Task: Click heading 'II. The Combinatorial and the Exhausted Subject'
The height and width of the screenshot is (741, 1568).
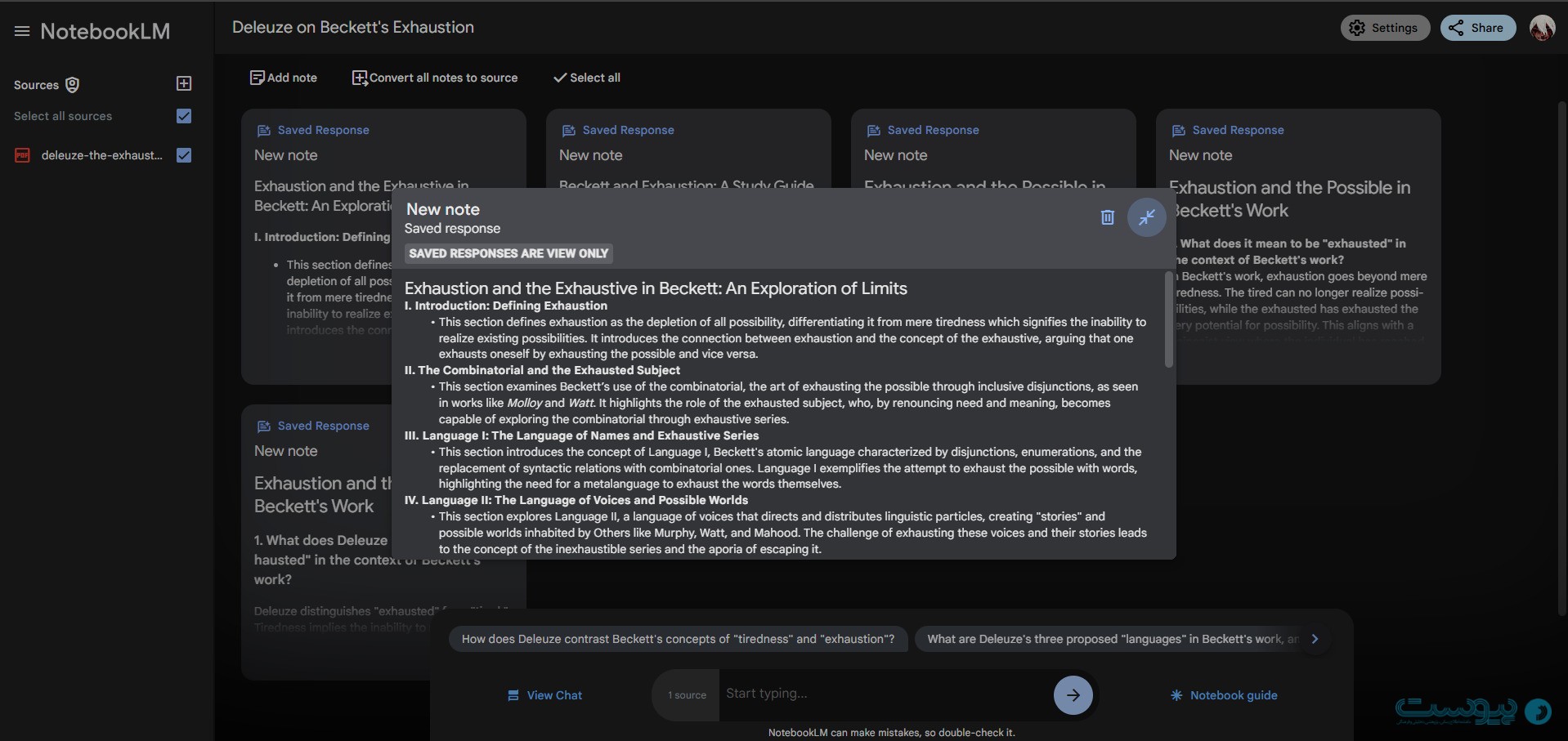Action: click(542, 370)
